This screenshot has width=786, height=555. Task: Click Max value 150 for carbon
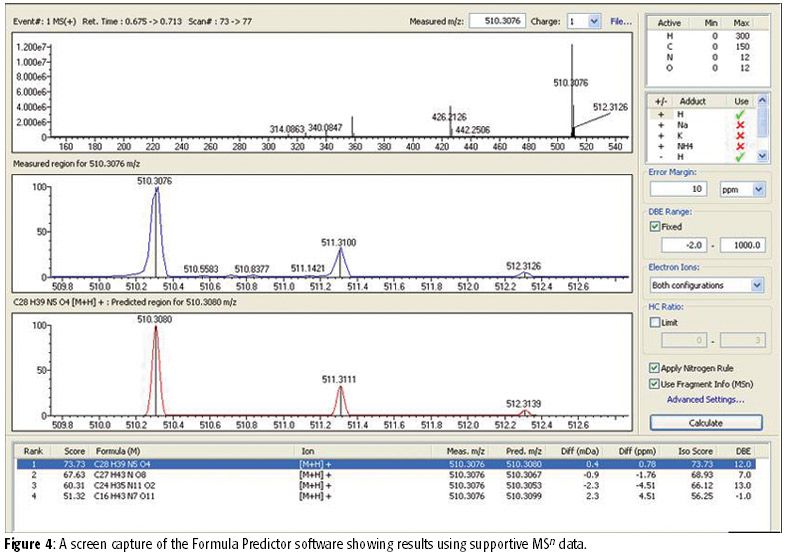coord(742,47)
